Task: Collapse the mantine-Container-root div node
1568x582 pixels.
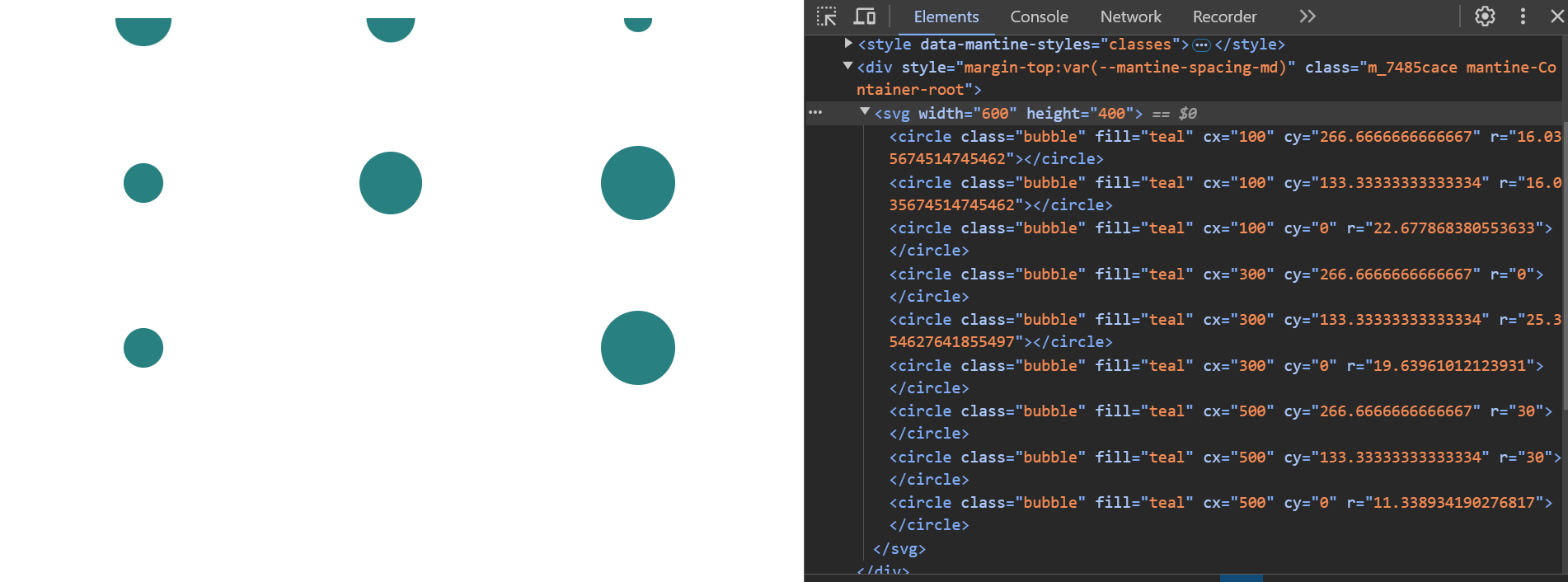Action: point(847,66)
